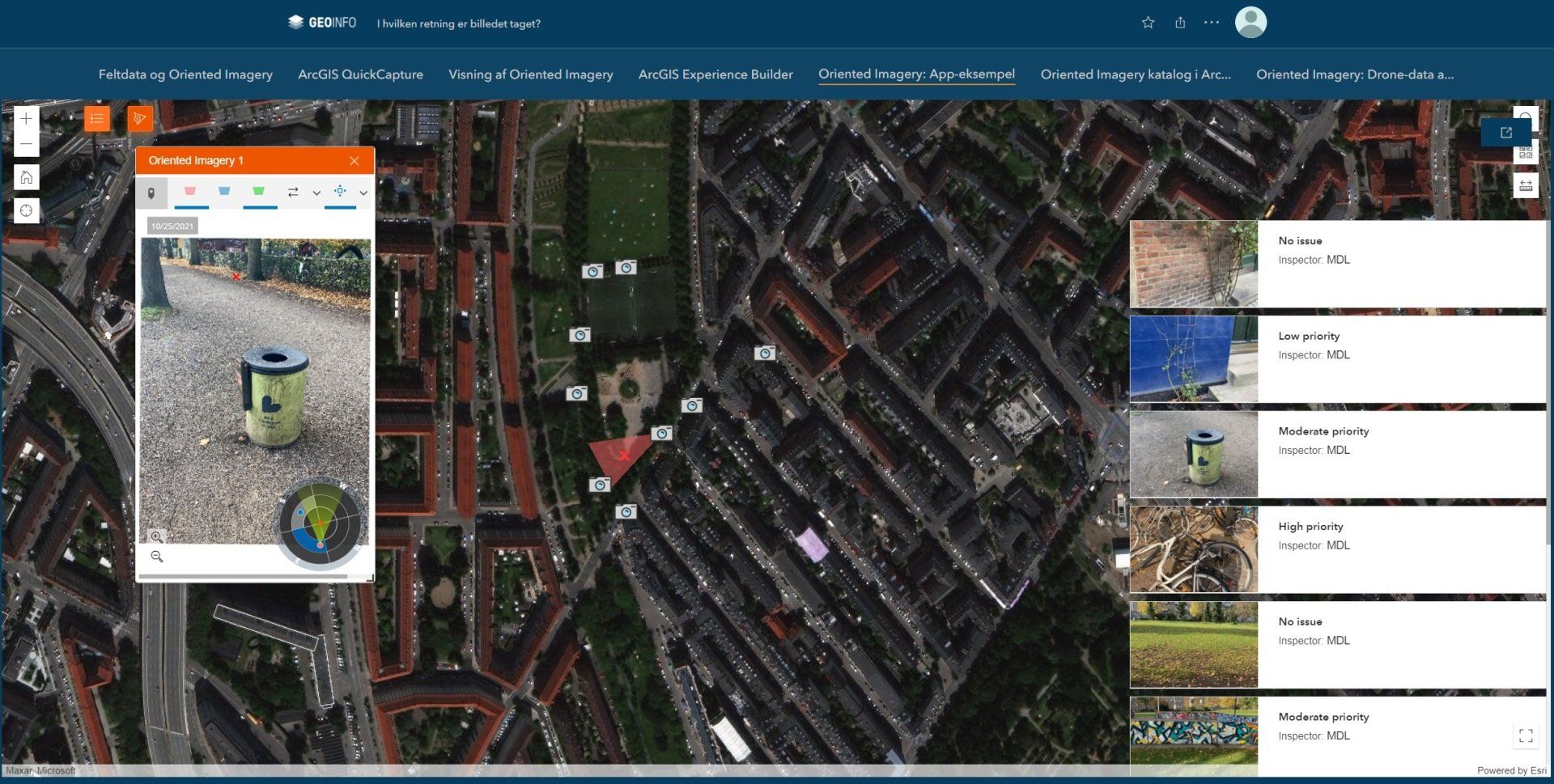Image resolution: width=1554 pixels, height=784 pixels.
Task: Open the orange Oriented Imagery widget button
Action: (x=140, y=119)
